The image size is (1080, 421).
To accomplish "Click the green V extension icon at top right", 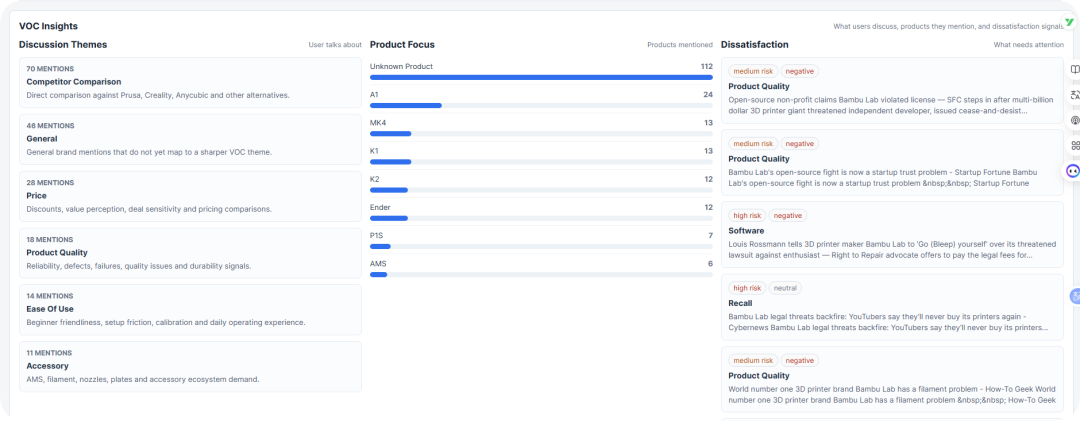I will coord(1070,23).
